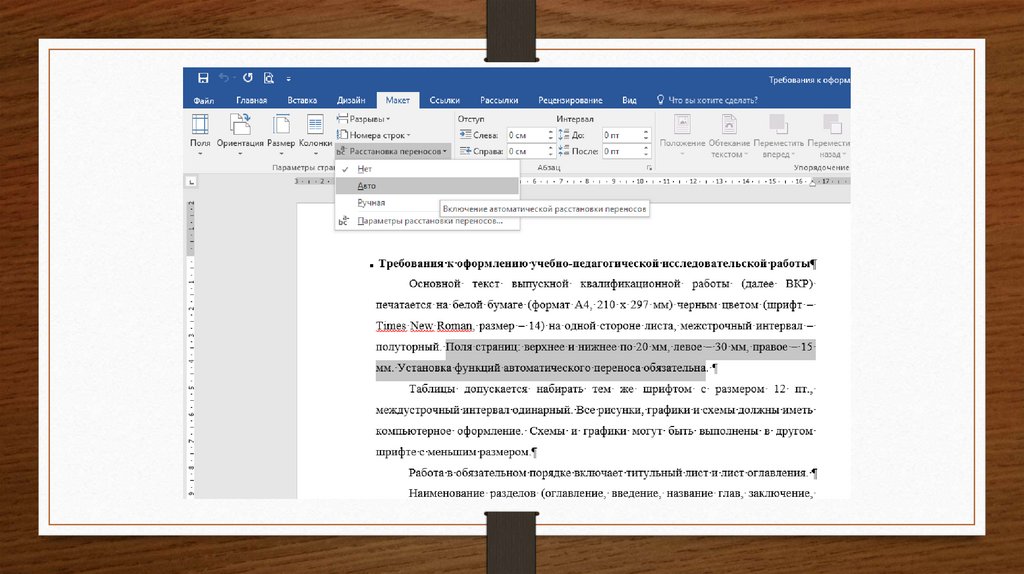This screenshot has height=574, width=1024.
Task: Open Параметры расстановки переносов settings
Action: (x=429, y=220)
